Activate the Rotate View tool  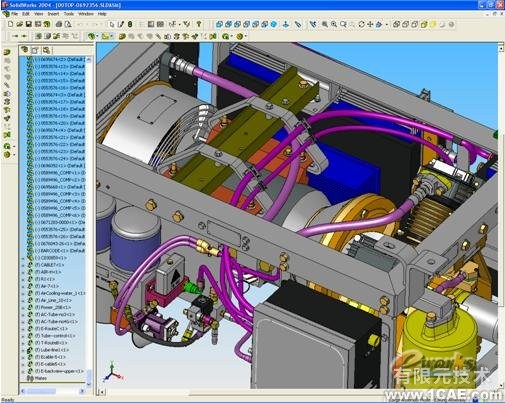pos(362,24)
